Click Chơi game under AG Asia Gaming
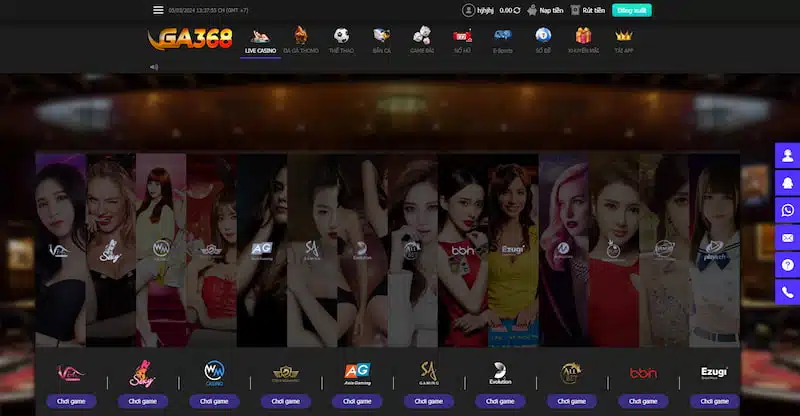Screen dimensions: 800x416 [x=357, y=401]
